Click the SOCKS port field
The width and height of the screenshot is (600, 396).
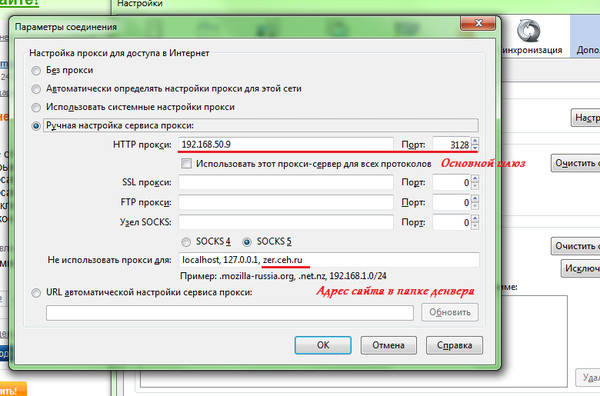452,222
